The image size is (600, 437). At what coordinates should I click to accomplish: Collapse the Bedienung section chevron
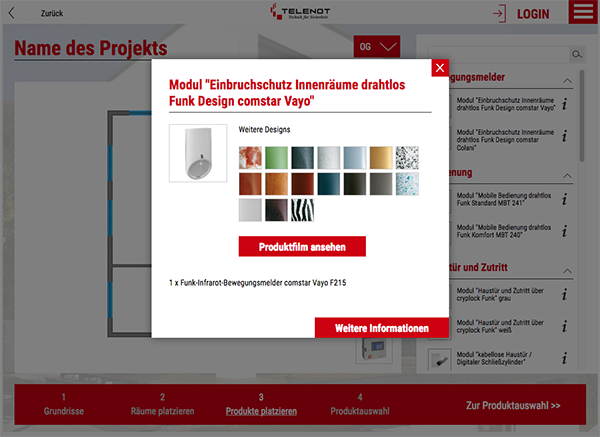click(567, 176)
